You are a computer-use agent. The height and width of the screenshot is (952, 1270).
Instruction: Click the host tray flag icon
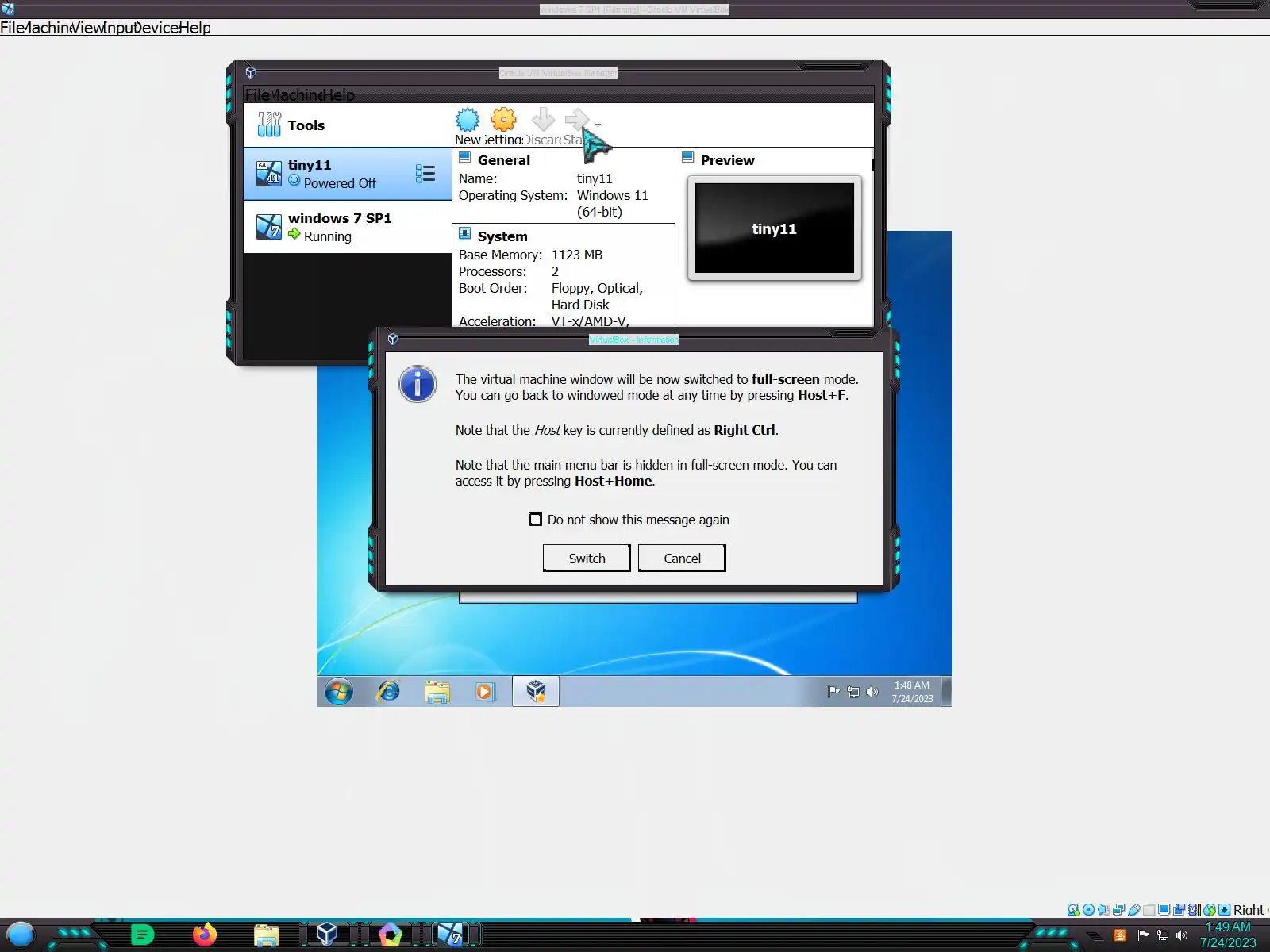click(x=1143, y=935)
